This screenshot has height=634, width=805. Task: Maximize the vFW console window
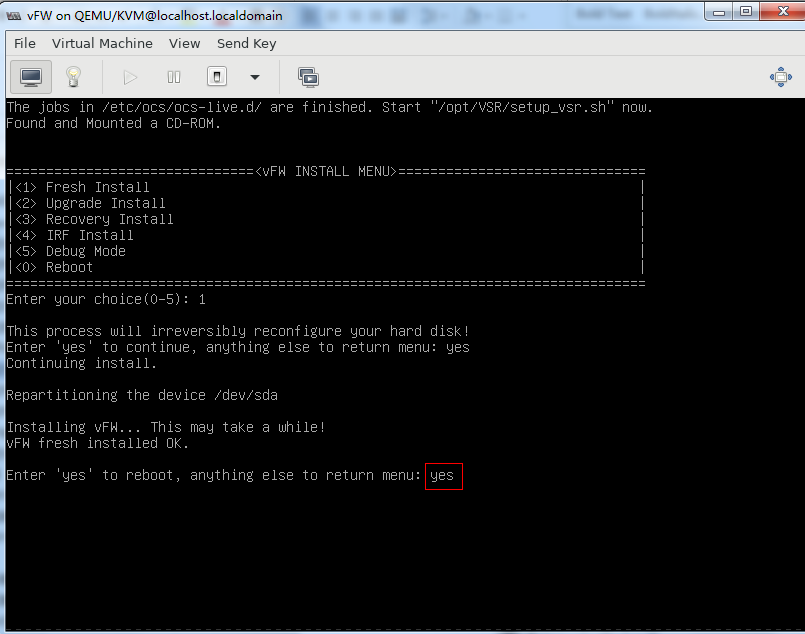click(x=746, y=12)
